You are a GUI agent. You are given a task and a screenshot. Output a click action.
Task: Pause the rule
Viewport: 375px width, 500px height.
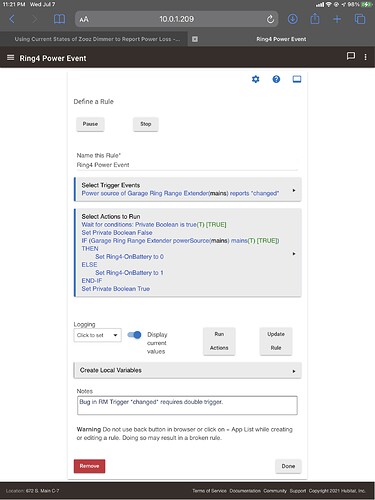90,124
